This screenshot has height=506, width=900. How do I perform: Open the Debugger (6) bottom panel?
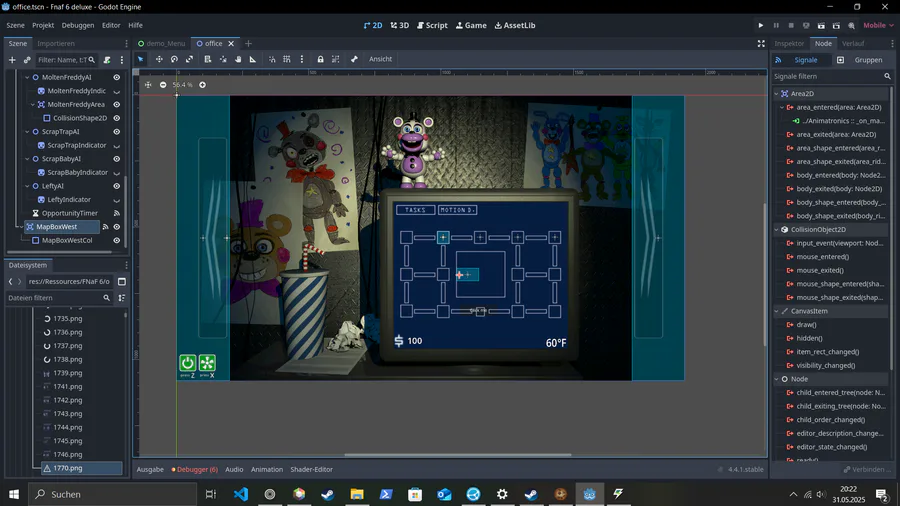[x=195, y=469]
